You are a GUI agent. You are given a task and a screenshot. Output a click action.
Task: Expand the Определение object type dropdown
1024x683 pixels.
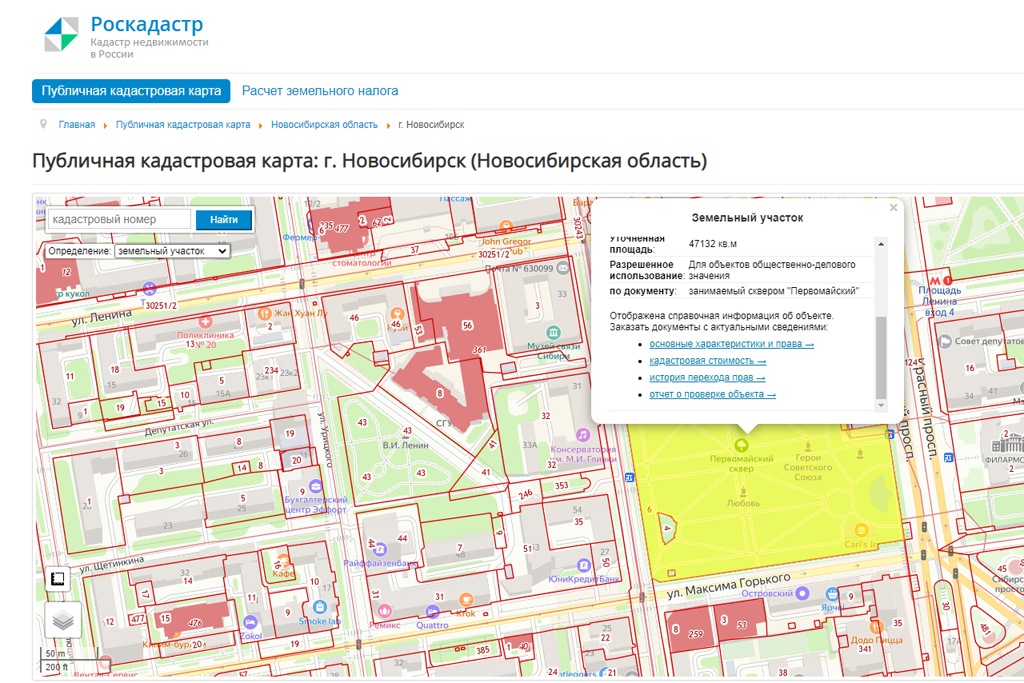point(172,251)
